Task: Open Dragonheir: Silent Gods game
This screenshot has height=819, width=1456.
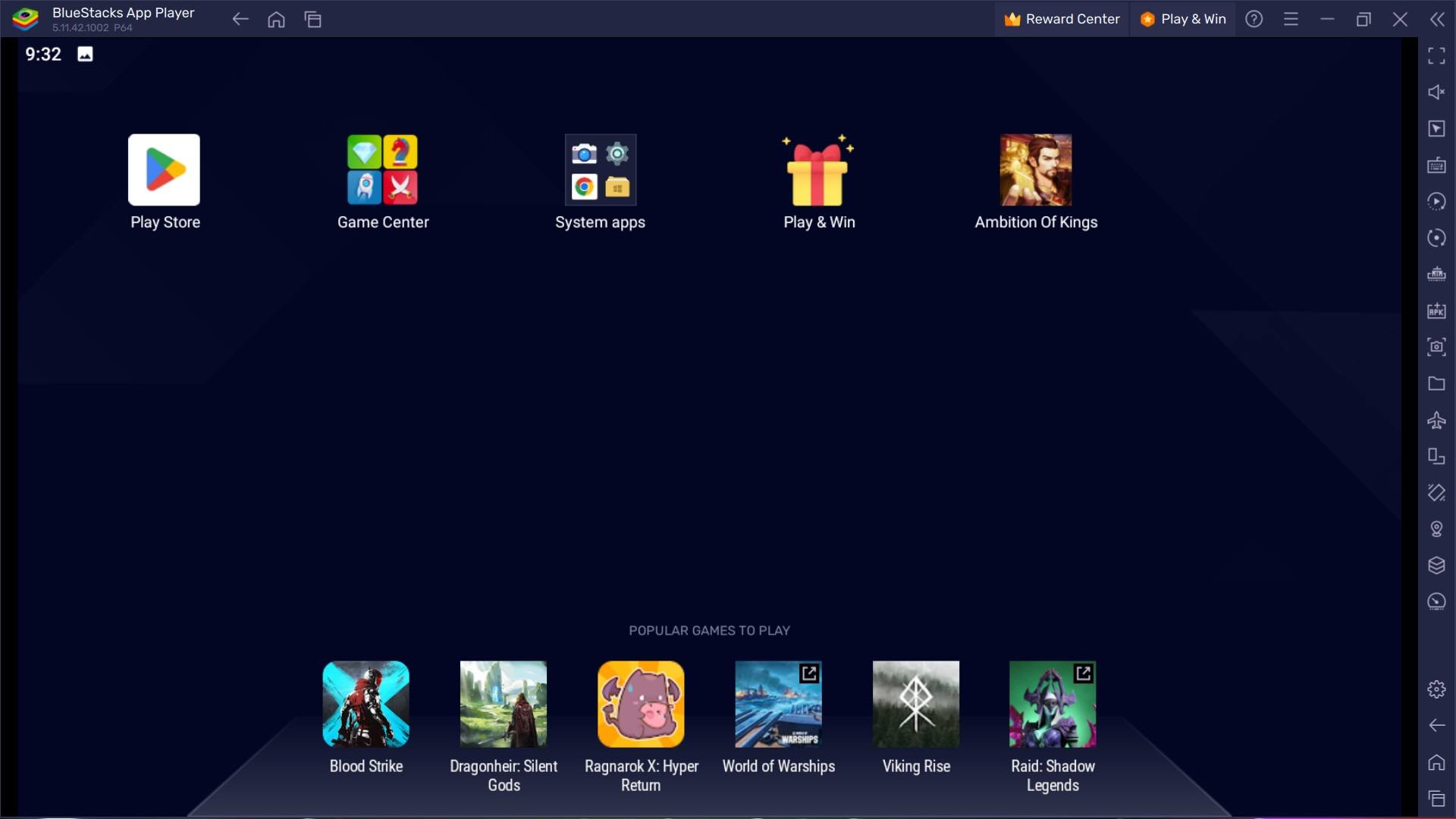Action: pos(504,704)
